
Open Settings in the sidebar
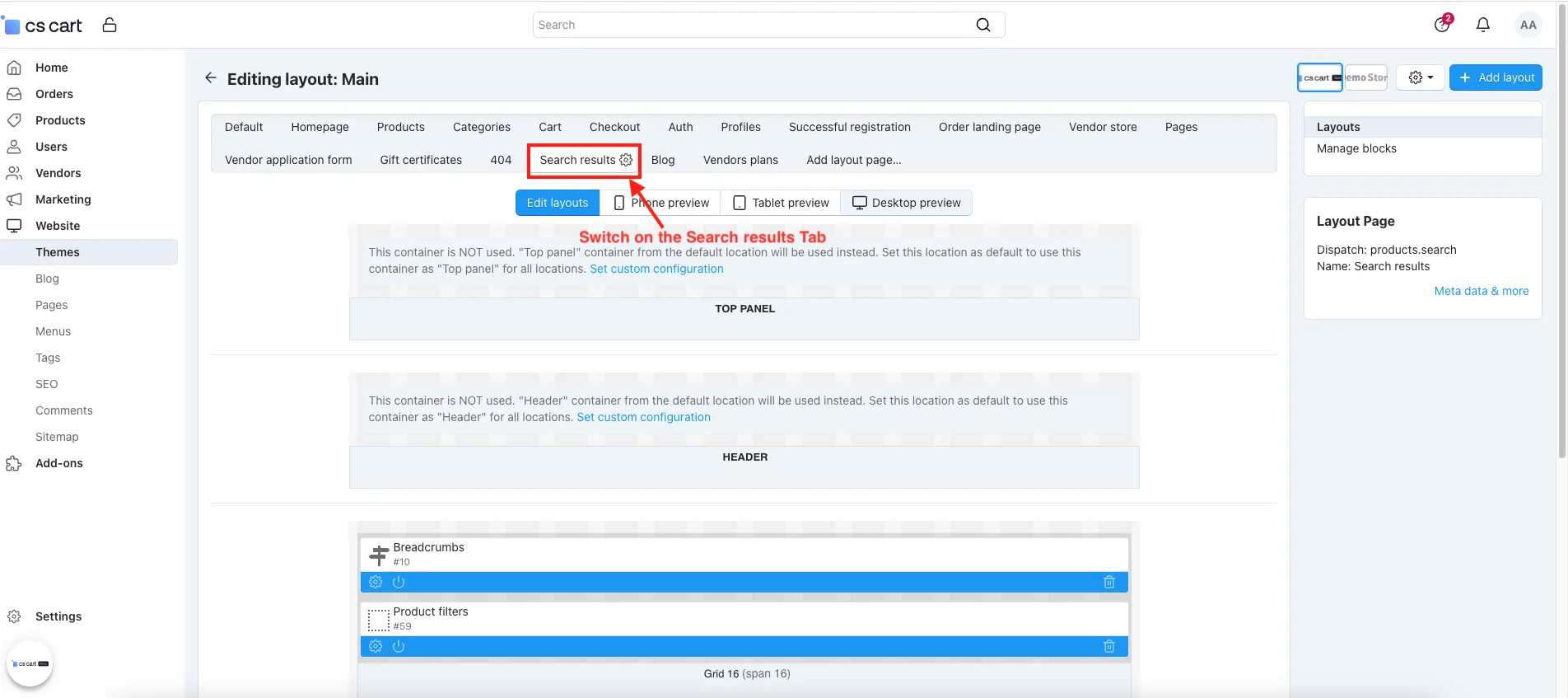(58, 616)
